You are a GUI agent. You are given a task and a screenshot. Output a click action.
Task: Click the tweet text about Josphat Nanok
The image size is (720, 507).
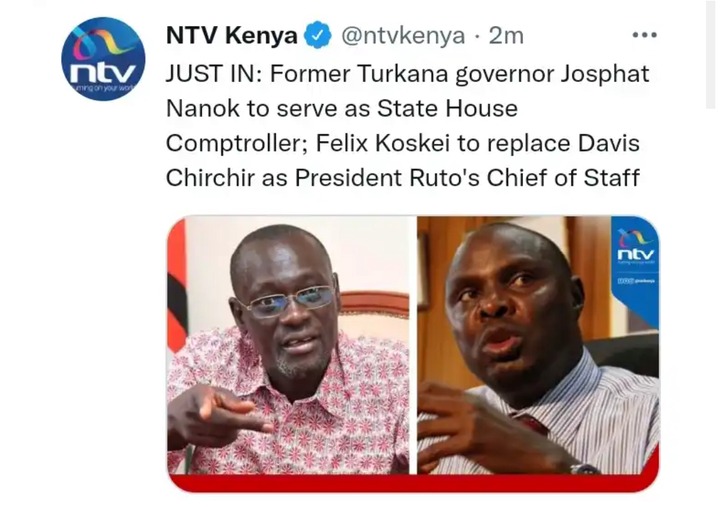tap(407, 126)
